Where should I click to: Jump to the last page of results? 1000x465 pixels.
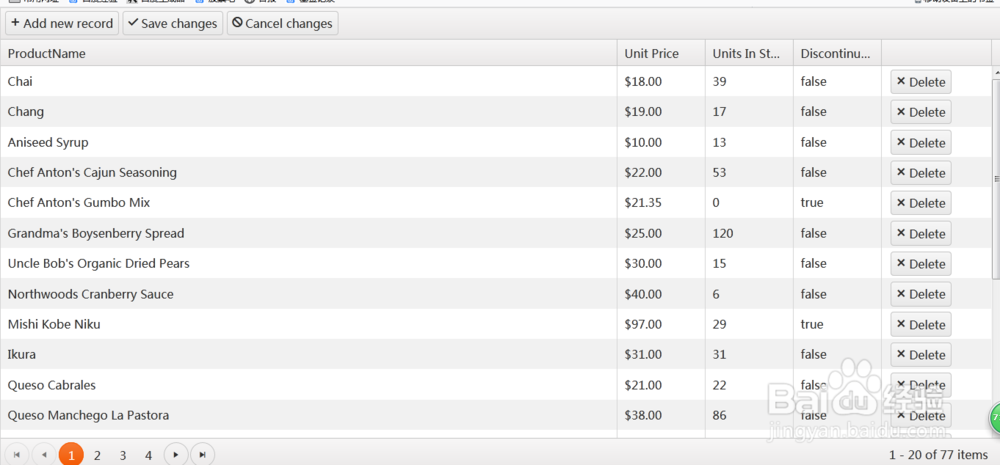202,455
